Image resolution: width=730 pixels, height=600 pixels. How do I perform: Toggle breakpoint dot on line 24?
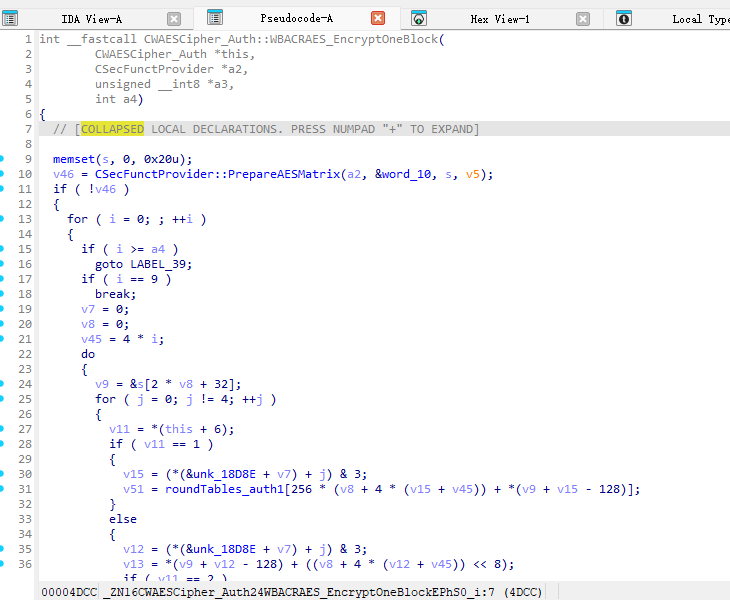click(2, 384)
